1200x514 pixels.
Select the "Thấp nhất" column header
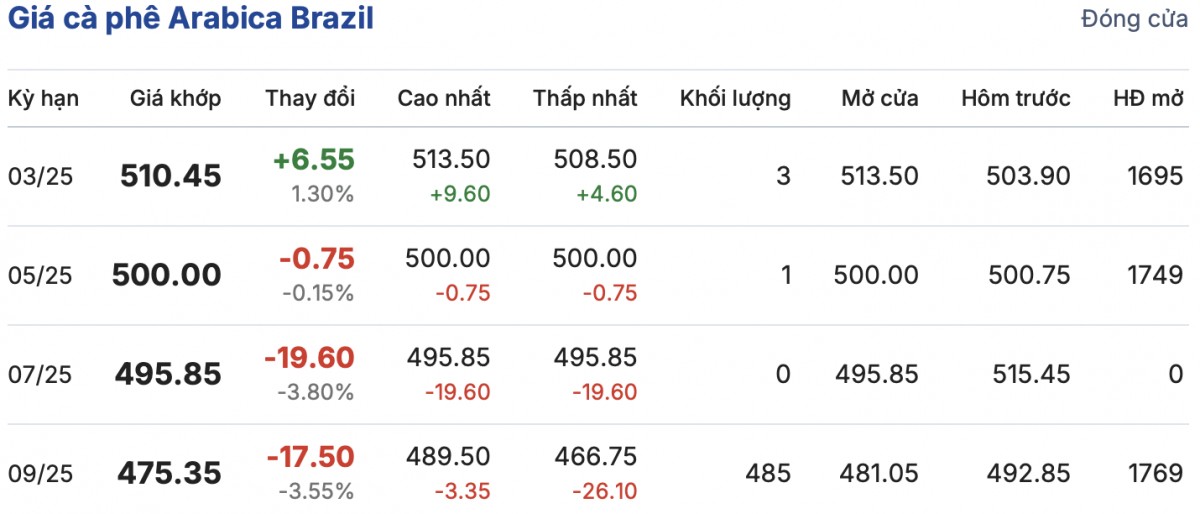point(585,98)
